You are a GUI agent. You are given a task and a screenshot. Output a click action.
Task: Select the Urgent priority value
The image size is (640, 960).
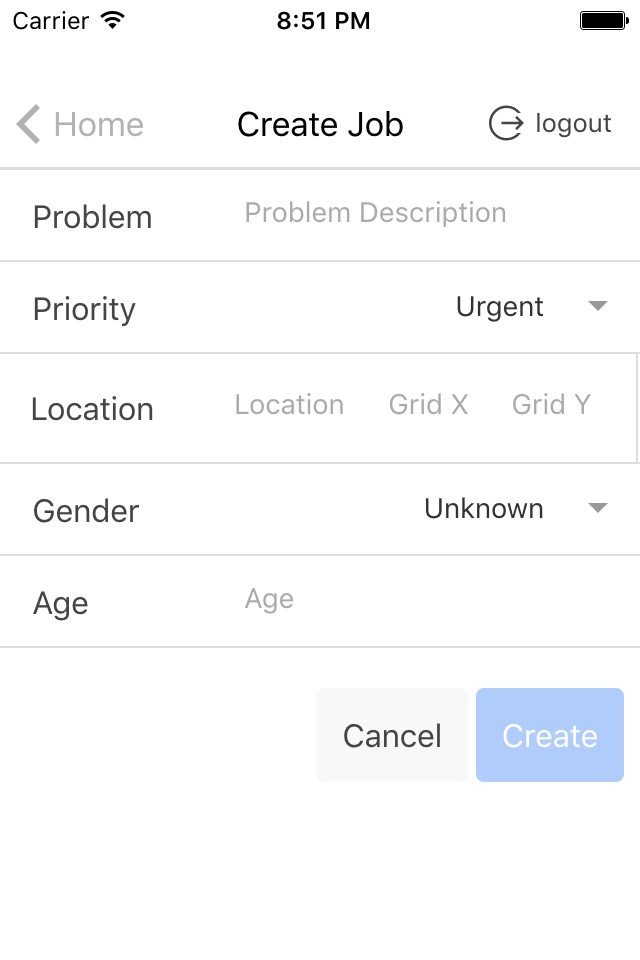point(499,307)
